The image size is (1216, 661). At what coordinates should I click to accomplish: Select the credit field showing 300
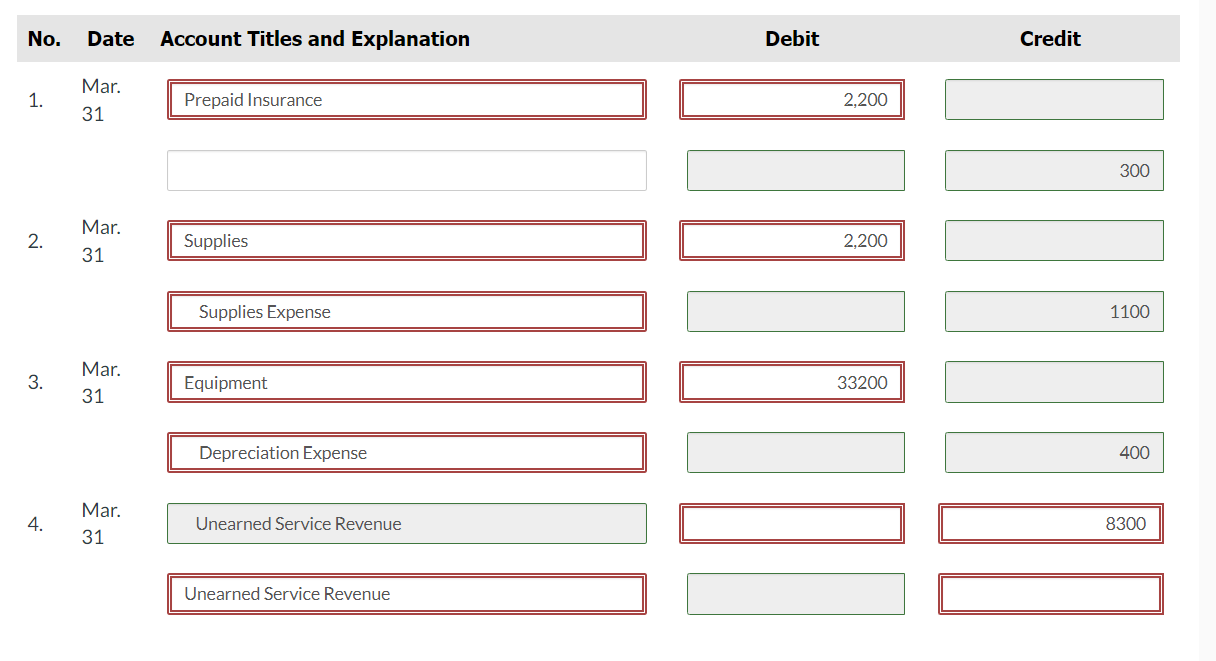click(x=1053, y=170)
